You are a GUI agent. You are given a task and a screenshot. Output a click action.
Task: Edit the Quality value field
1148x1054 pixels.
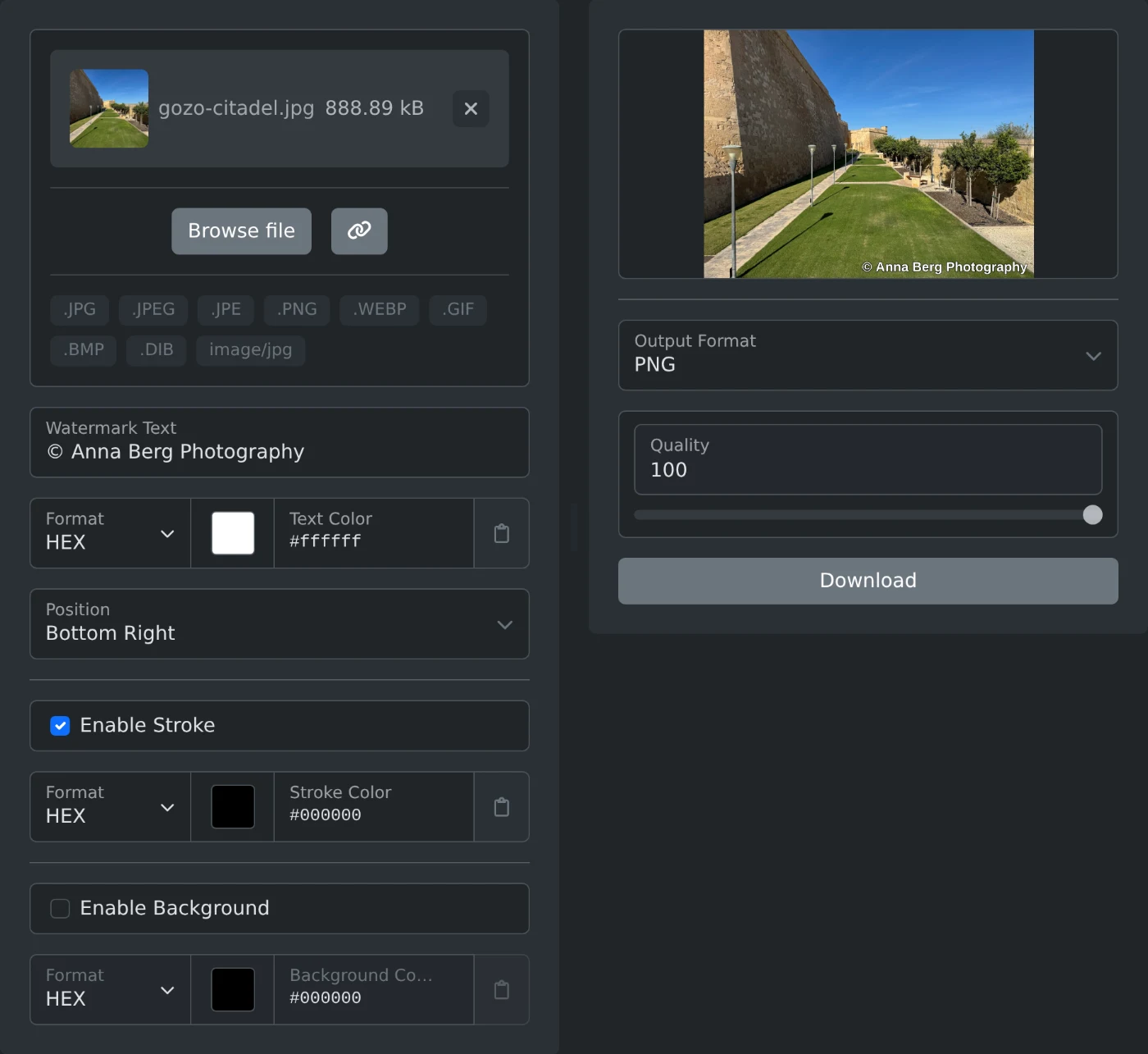tap(868, 459)
